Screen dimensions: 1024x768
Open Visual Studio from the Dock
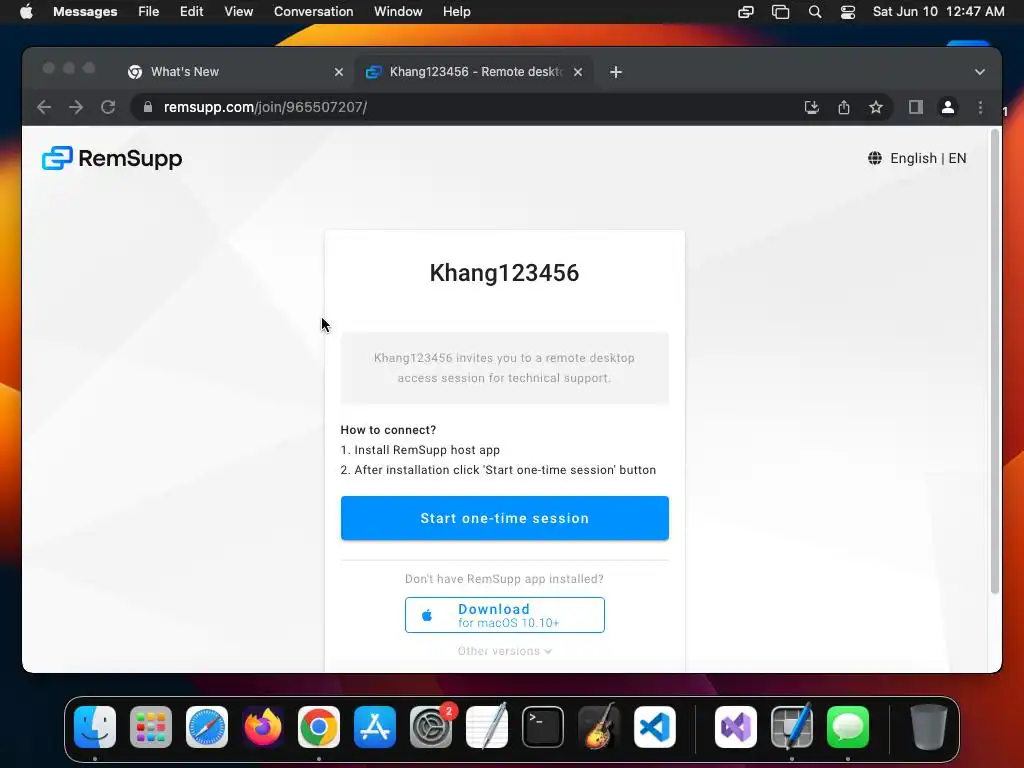736,727
